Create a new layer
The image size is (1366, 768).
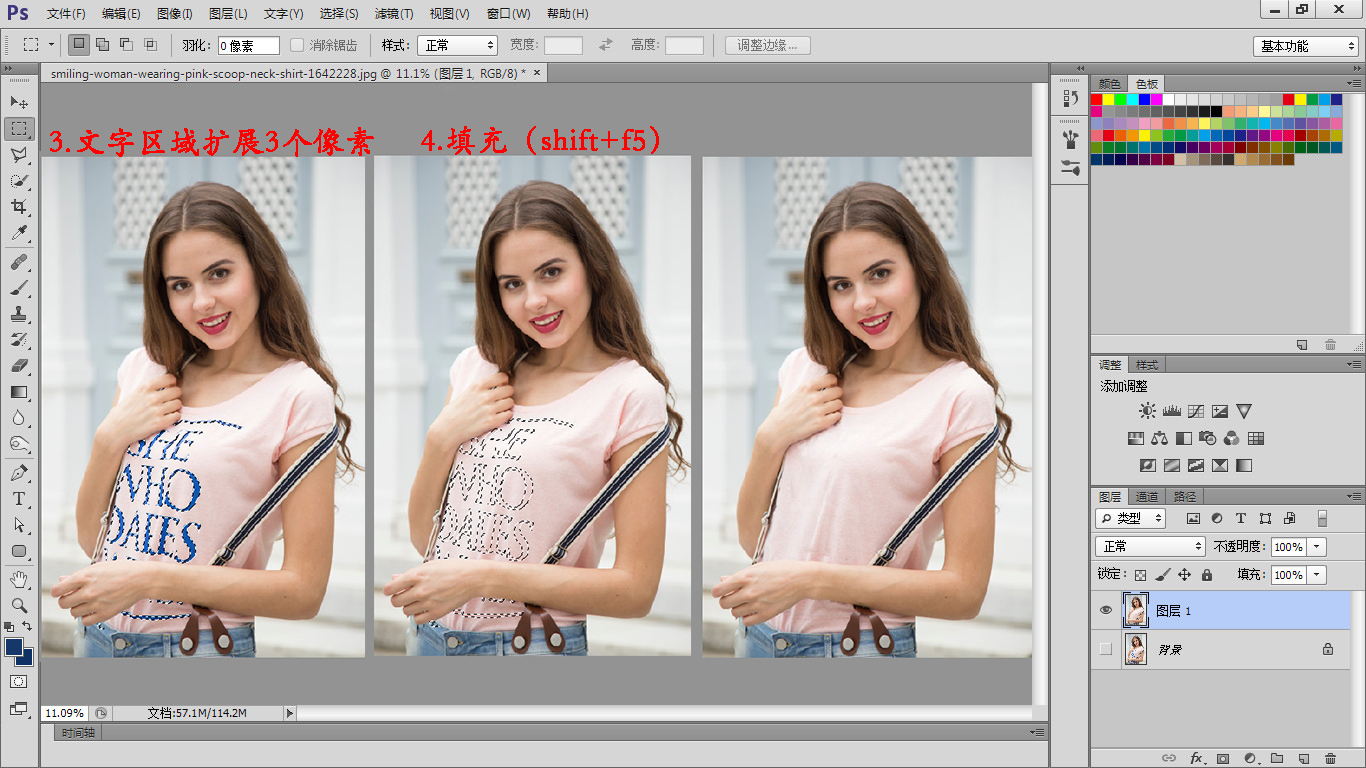1304,759
